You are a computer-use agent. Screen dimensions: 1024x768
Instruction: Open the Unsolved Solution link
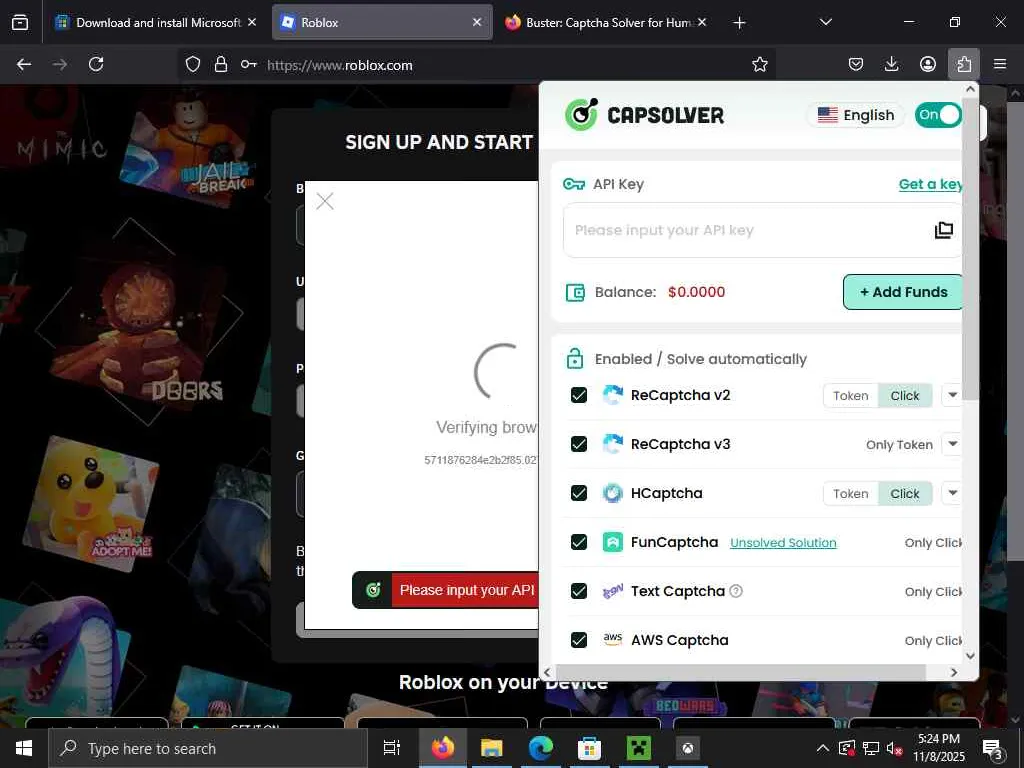coord(783,543)
